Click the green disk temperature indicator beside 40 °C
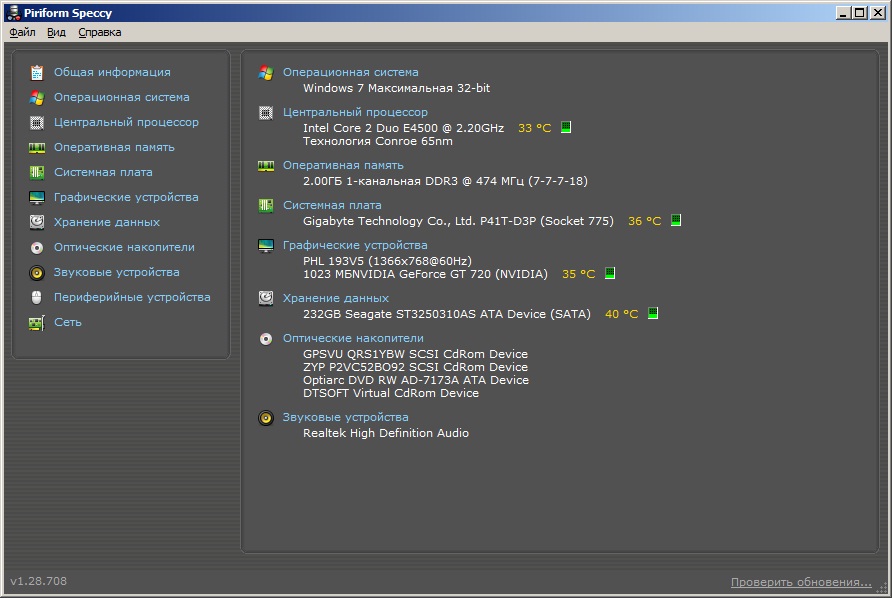 click(x=653, y=313)
